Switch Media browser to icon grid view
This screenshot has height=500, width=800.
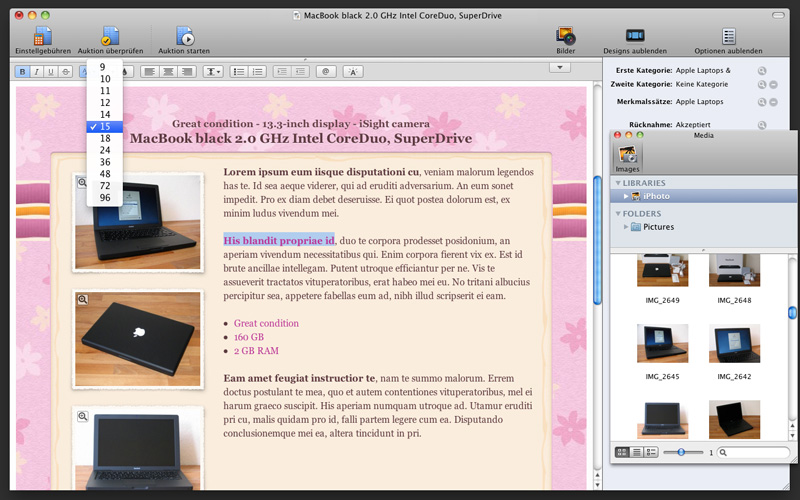click(x=622, y=452)
